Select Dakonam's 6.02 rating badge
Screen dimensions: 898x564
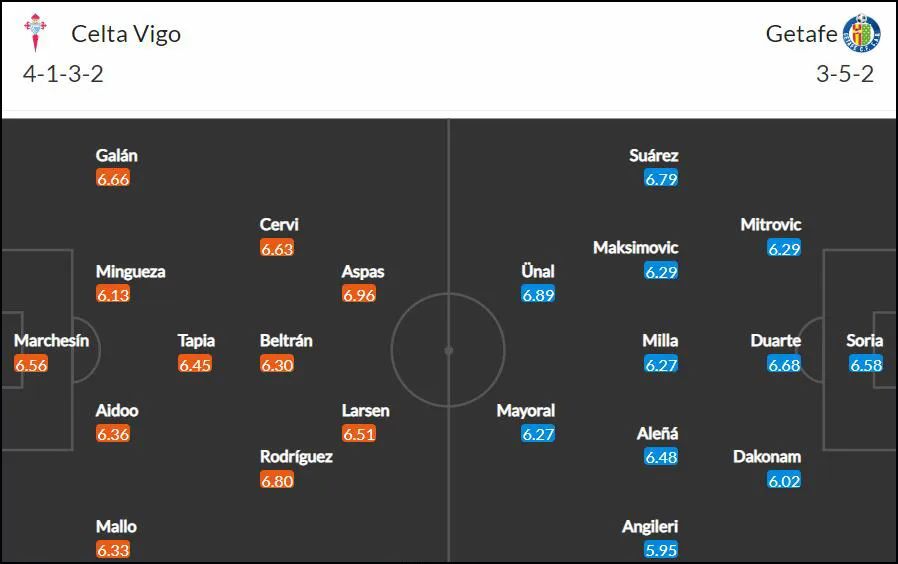(x=784, y=480)
